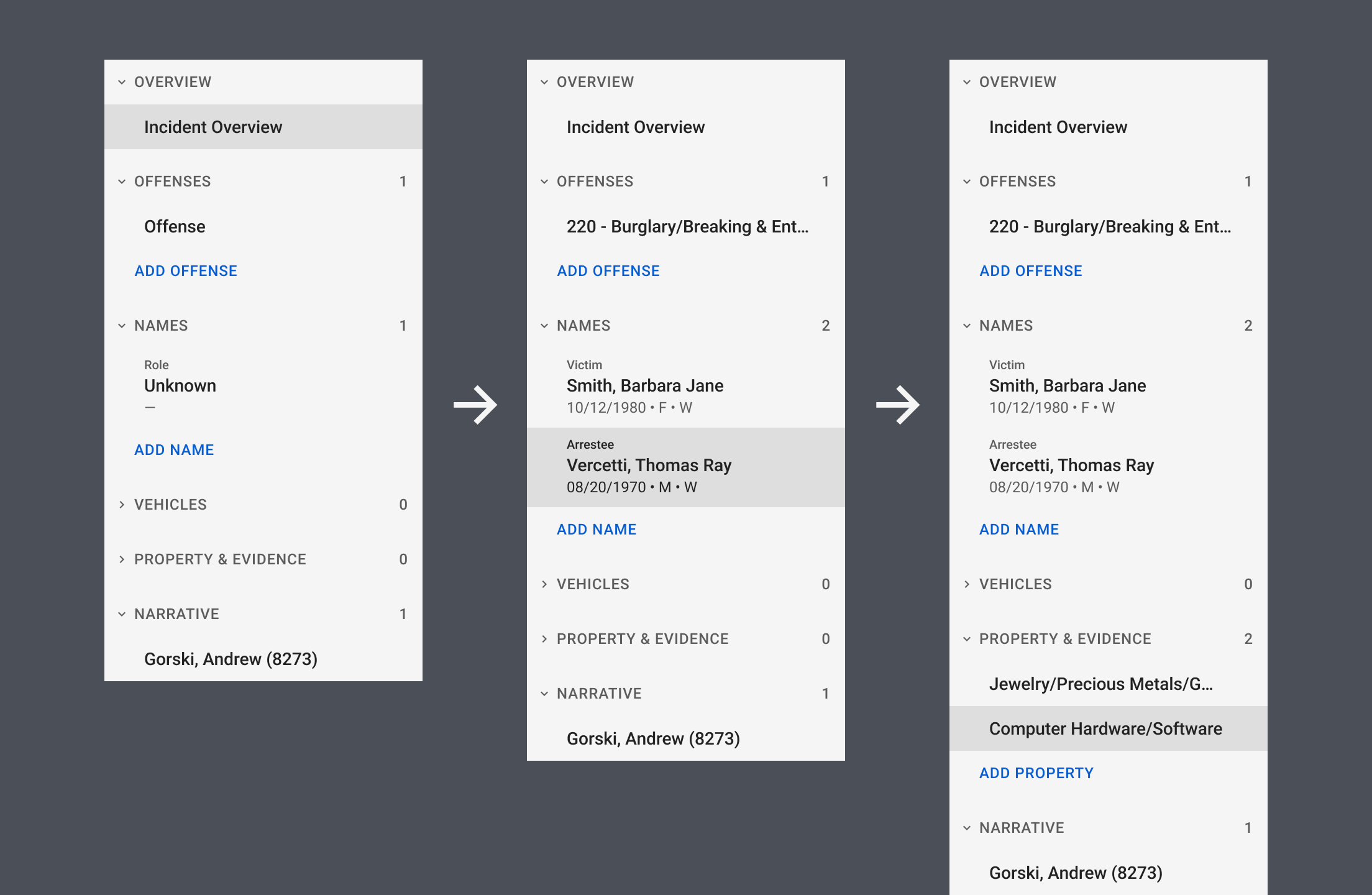Screen dimensions: 1372x895
Task: Click VEHICLES header label in right panel
Action: coord(1015,584)
